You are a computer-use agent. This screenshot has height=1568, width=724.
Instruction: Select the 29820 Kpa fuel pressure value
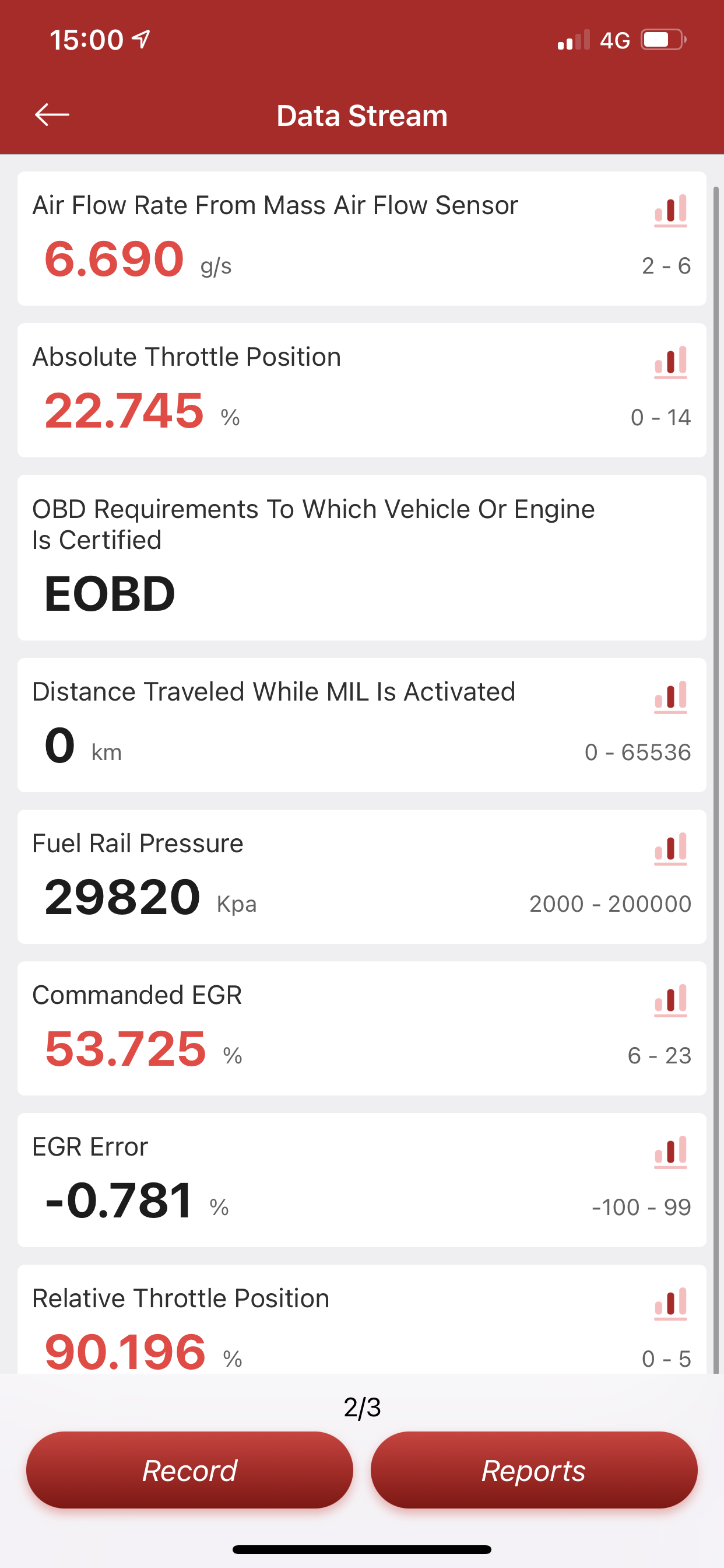122,897
